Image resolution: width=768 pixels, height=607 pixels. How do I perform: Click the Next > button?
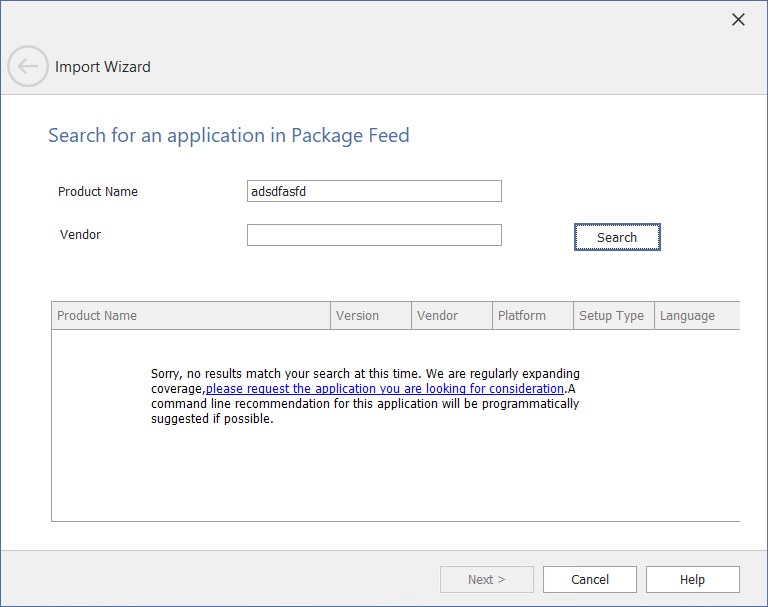click(486, 579)
